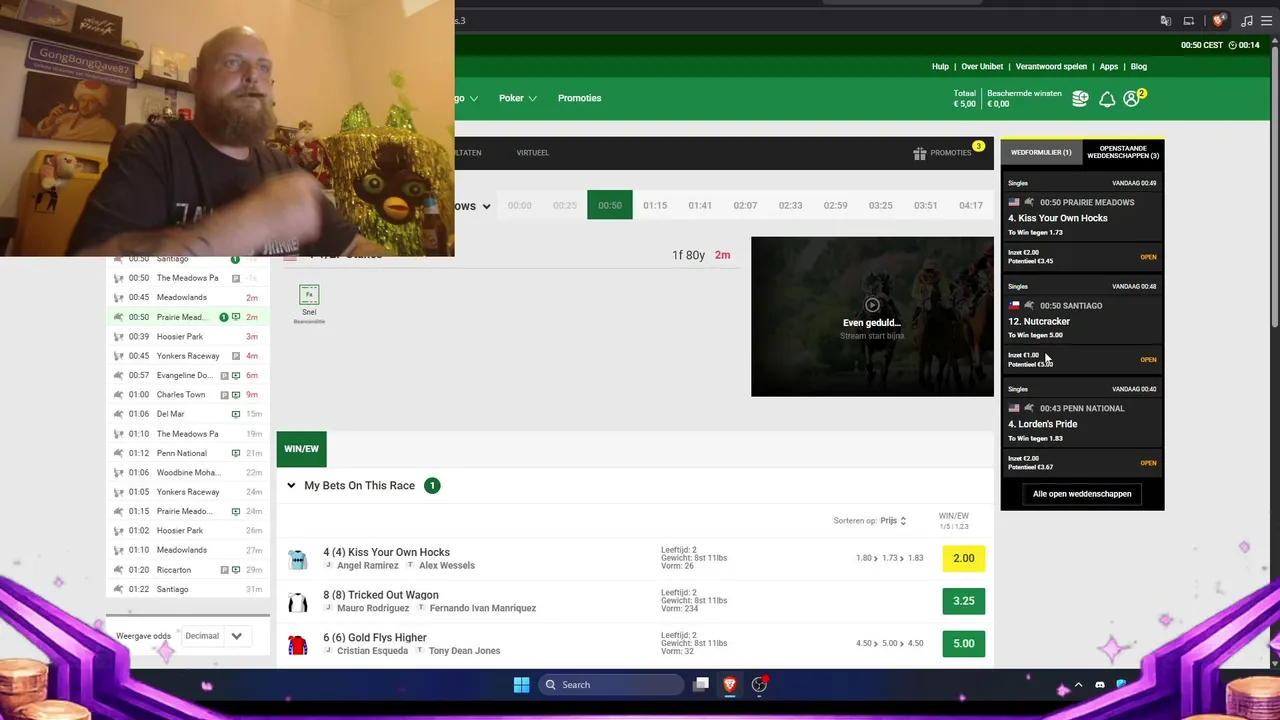
Task: Select the 00:50 race time tab
Action: click(x=610, y=205)
